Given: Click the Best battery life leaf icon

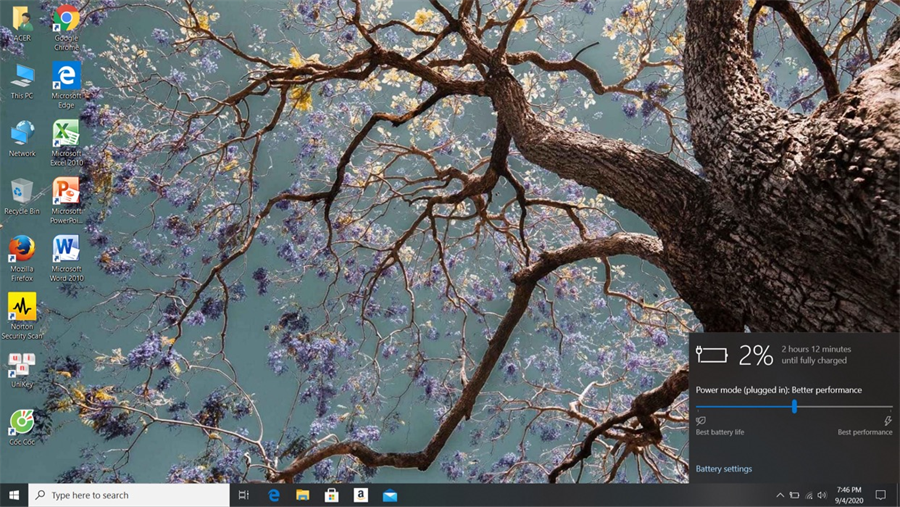Looking at the screenshot, I should coord(701,421).
